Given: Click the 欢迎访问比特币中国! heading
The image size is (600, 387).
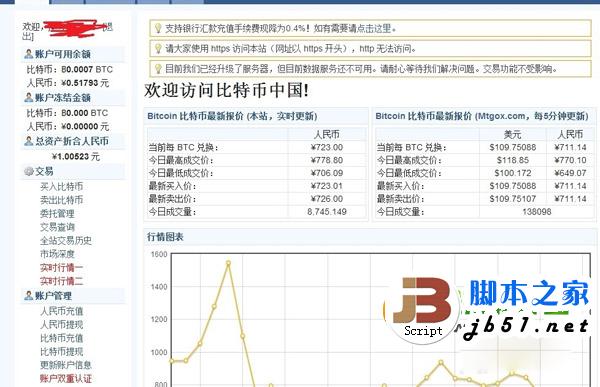Looking at the screenshot, I should click(226, 91).
